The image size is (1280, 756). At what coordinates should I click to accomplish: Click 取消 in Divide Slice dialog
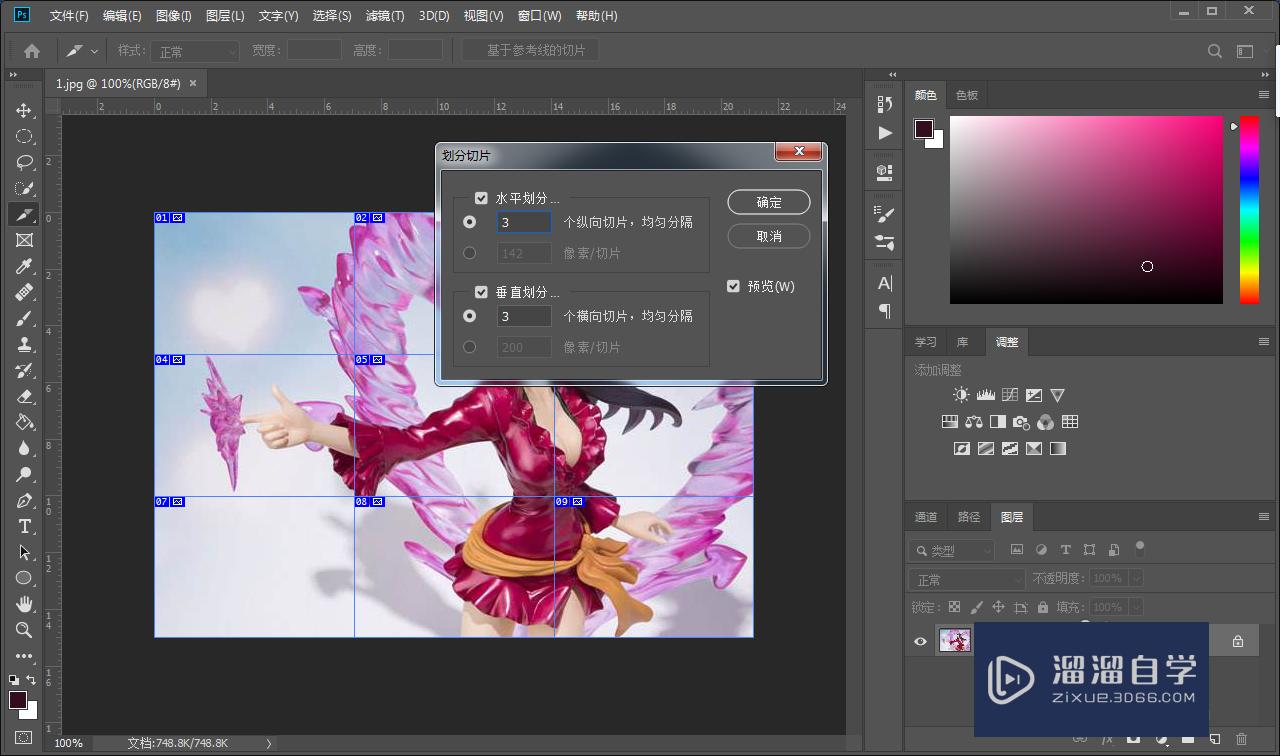coord(769,236)
